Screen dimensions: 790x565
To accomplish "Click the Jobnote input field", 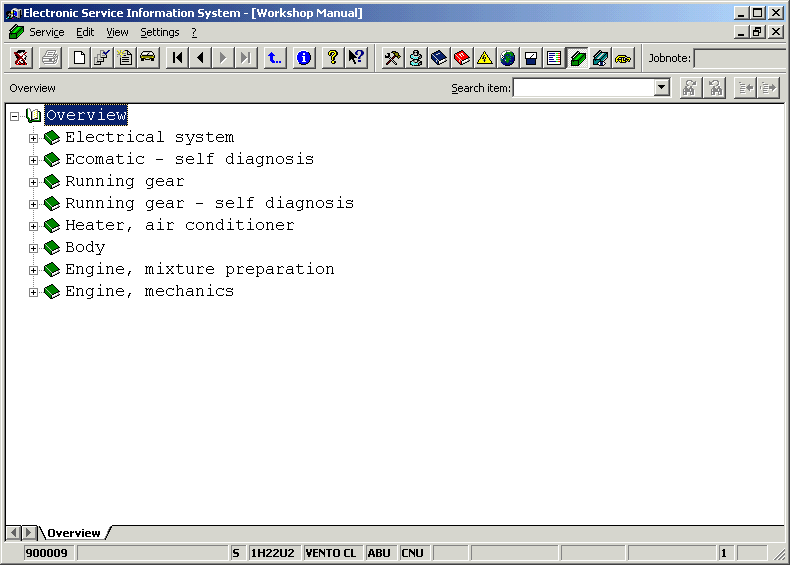I will click(x=739, y=58).
